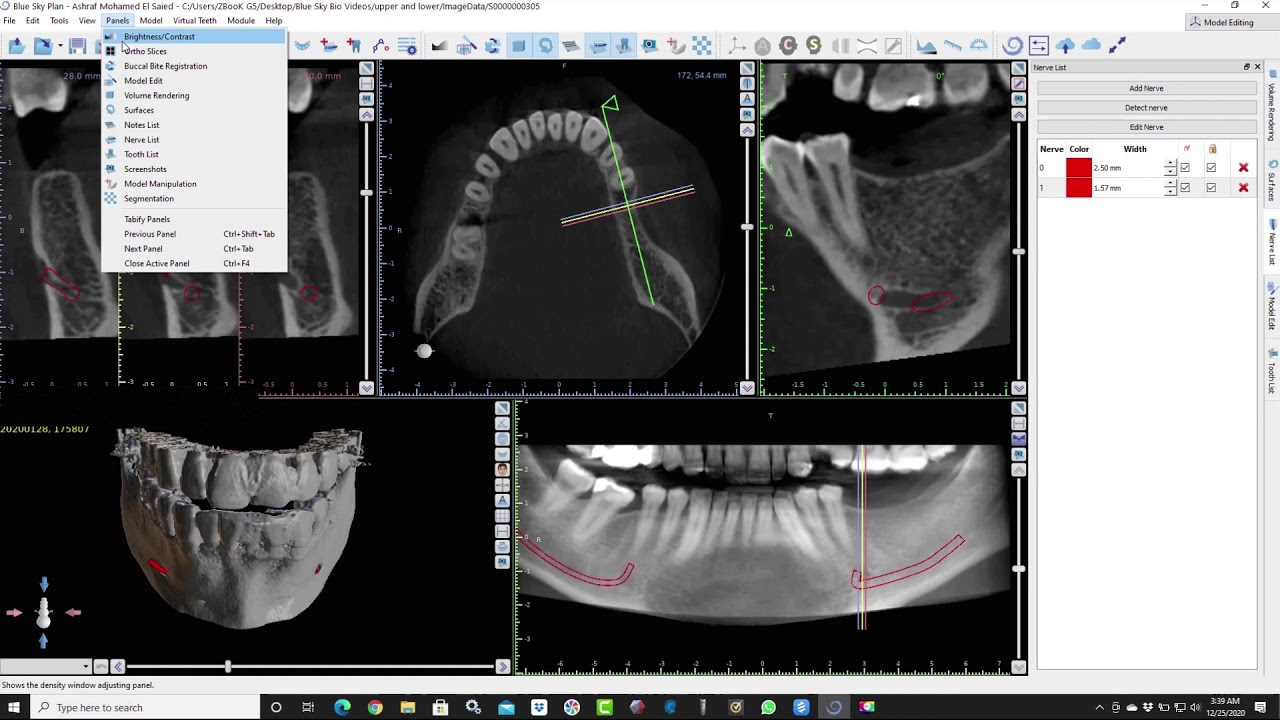
Task: Click the Add Nerve button
Action: (1146, 88)
